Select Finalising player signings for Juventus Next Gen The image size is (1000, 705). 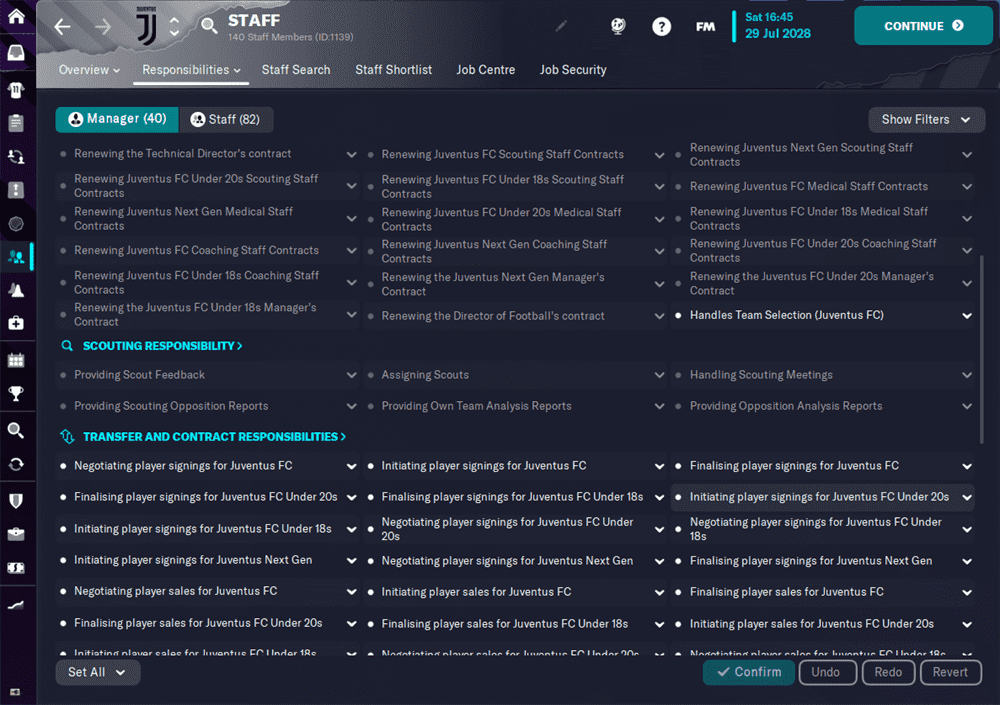[821, 561]
